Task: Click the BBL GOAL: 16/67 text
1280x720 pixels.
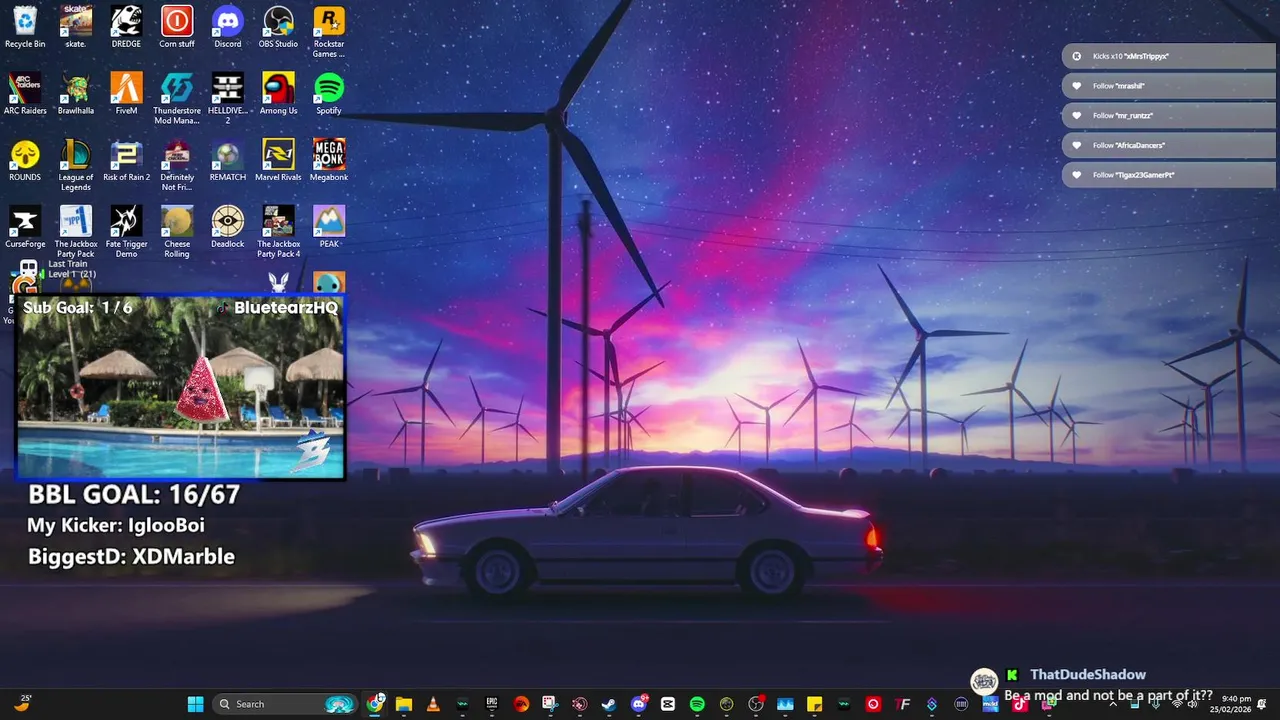Action: pos(134,494)
